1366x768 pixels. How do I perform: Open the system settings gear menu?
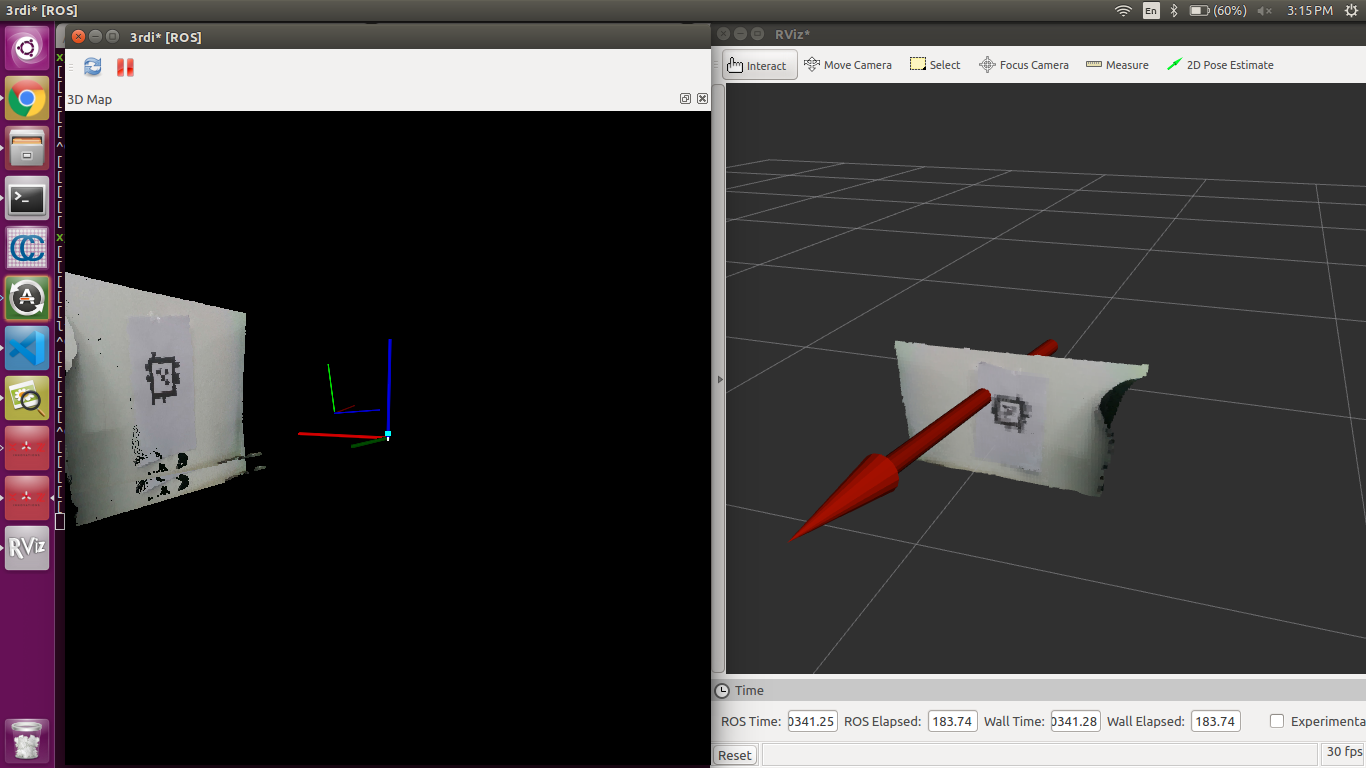coord(1352,10)
